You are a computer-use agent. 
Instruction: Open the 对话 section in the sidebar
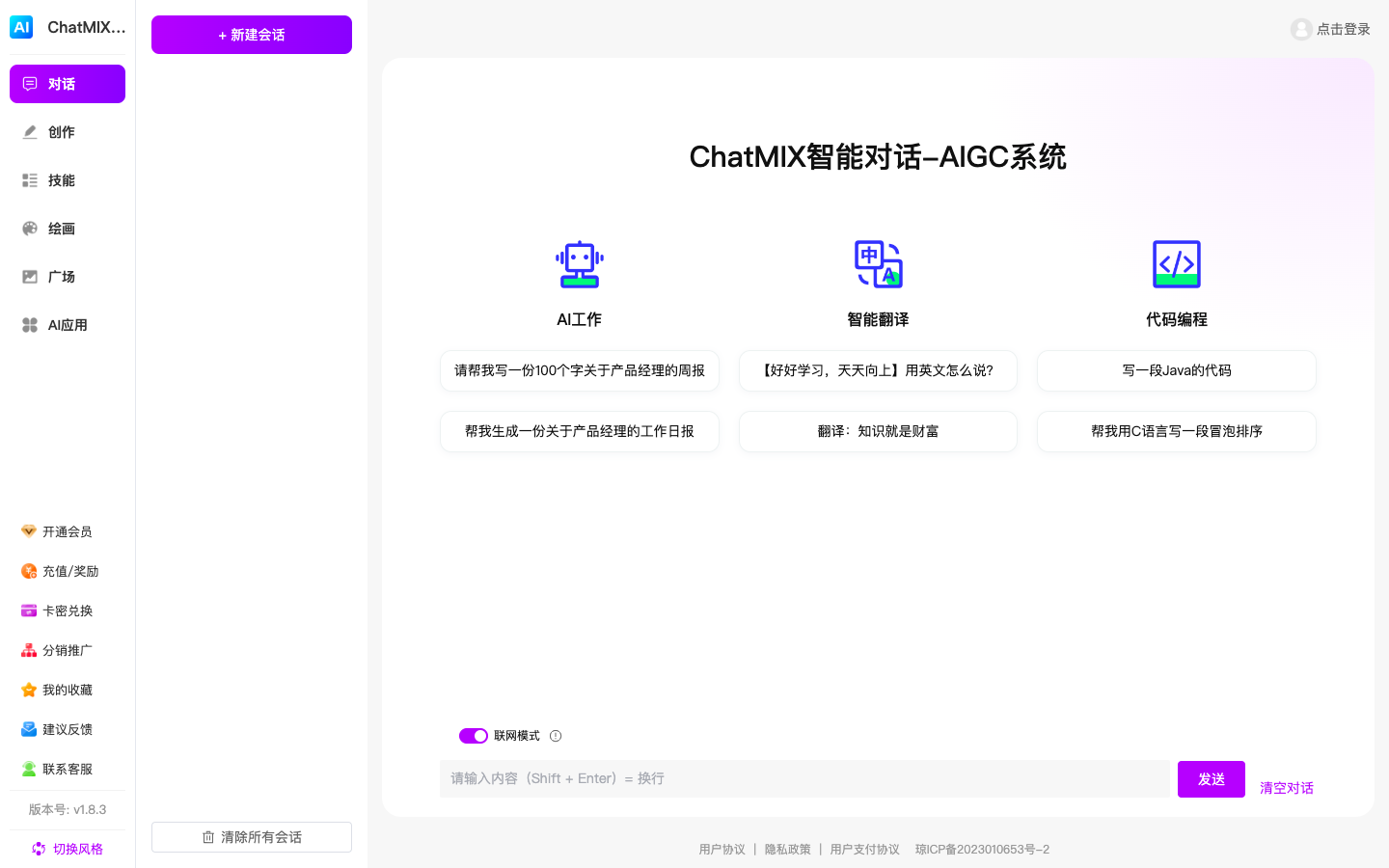[x=67, y=84]
